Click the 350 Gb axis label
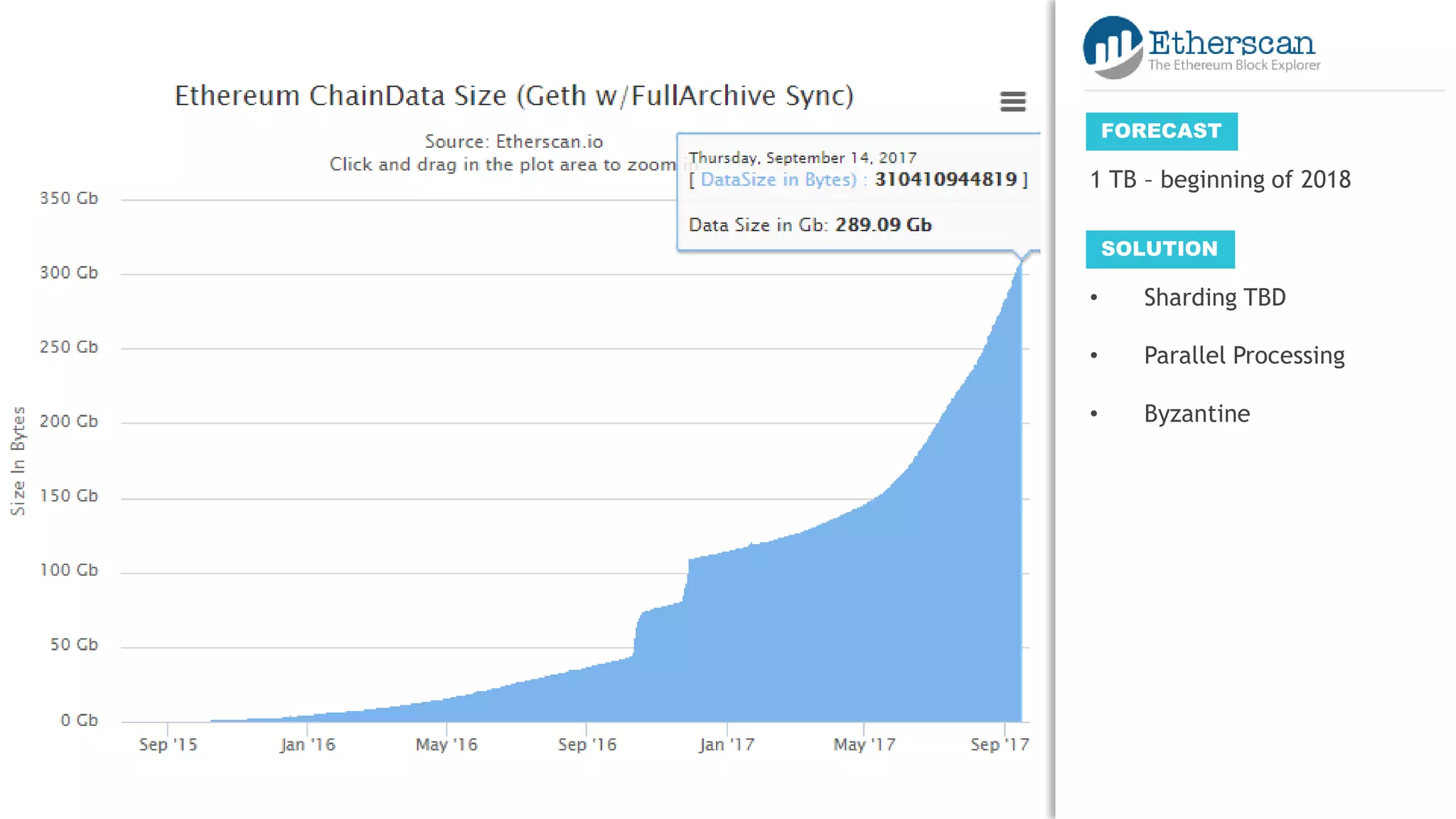Viewport: 1456px width, 819px height. pyautogui.click(x=69, y=198)
